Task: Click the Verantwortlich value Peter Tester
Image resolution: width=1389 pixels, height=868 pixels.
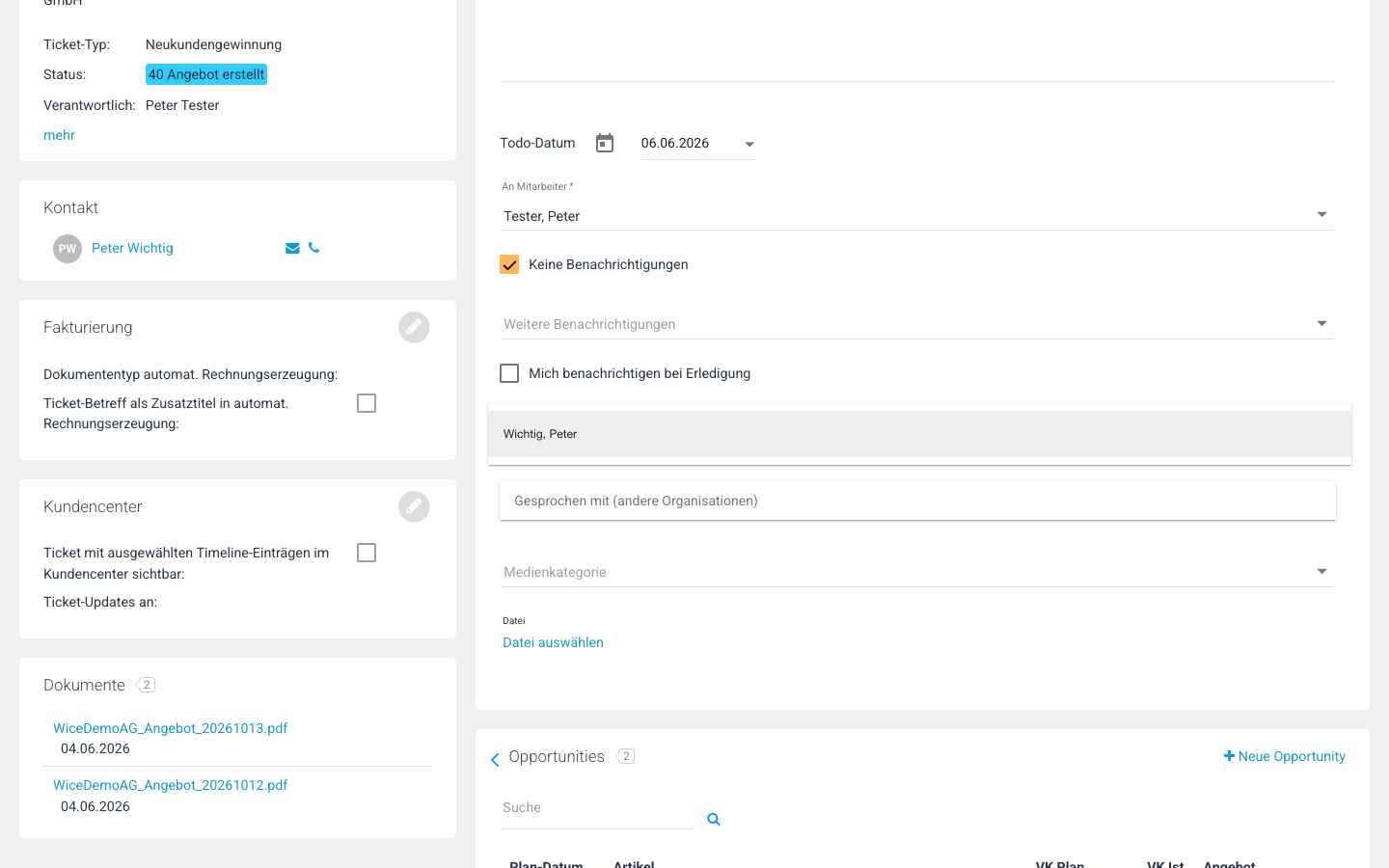Action: pyautogui.click(x=182, y=105)
